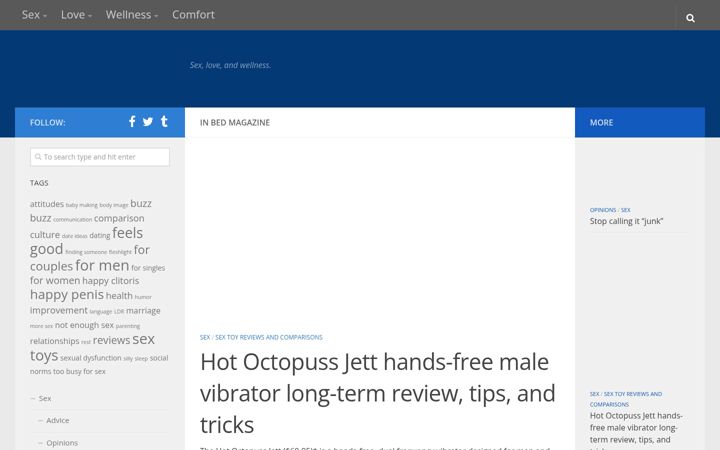This screenshot has height=450, width=720.
Task: Open the 'finding someone' tag
Action: tap(86, 252)
